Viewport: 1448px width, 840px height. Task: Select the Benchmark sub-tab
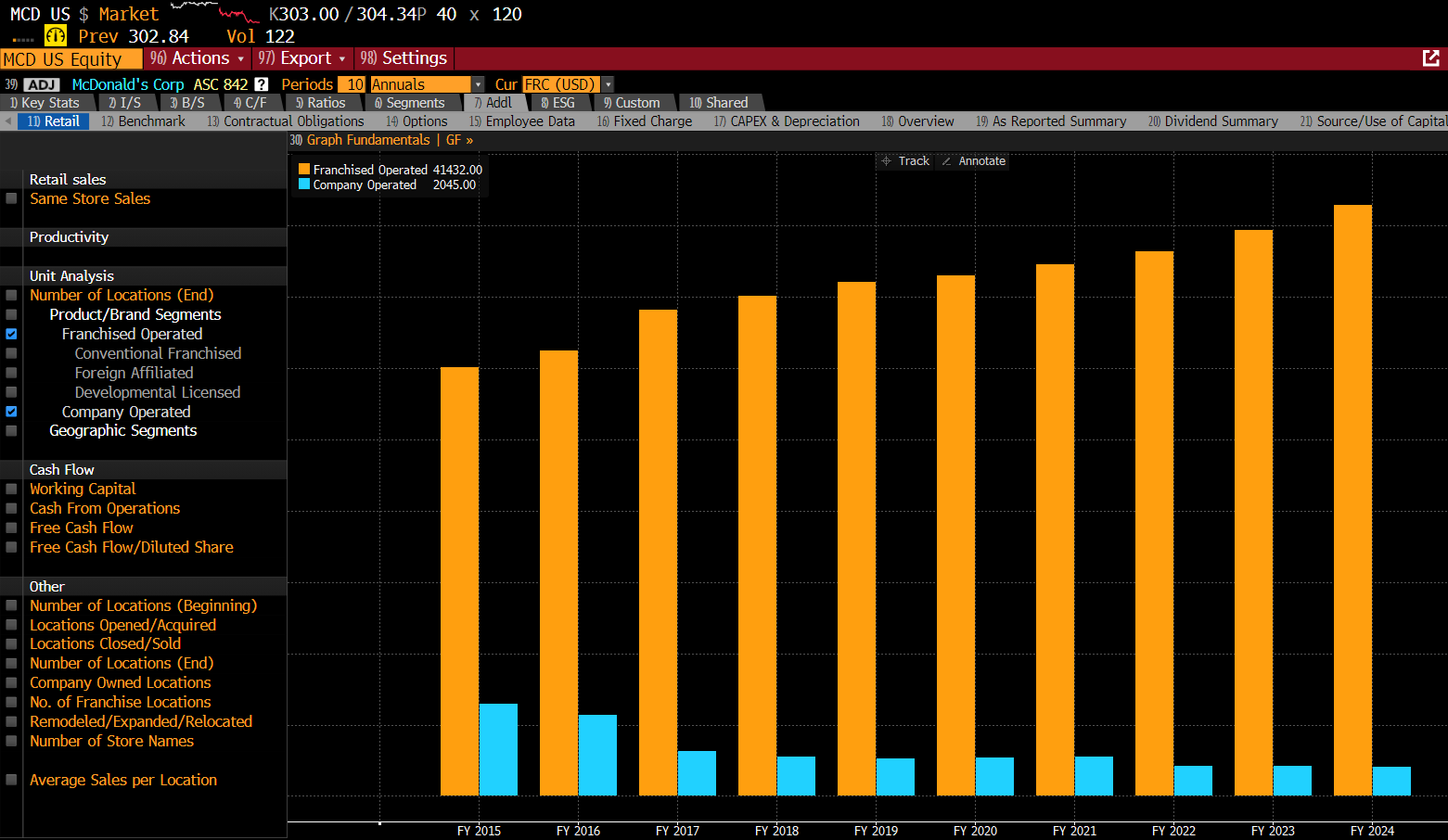pyautogui.click(x=143, y=121)
